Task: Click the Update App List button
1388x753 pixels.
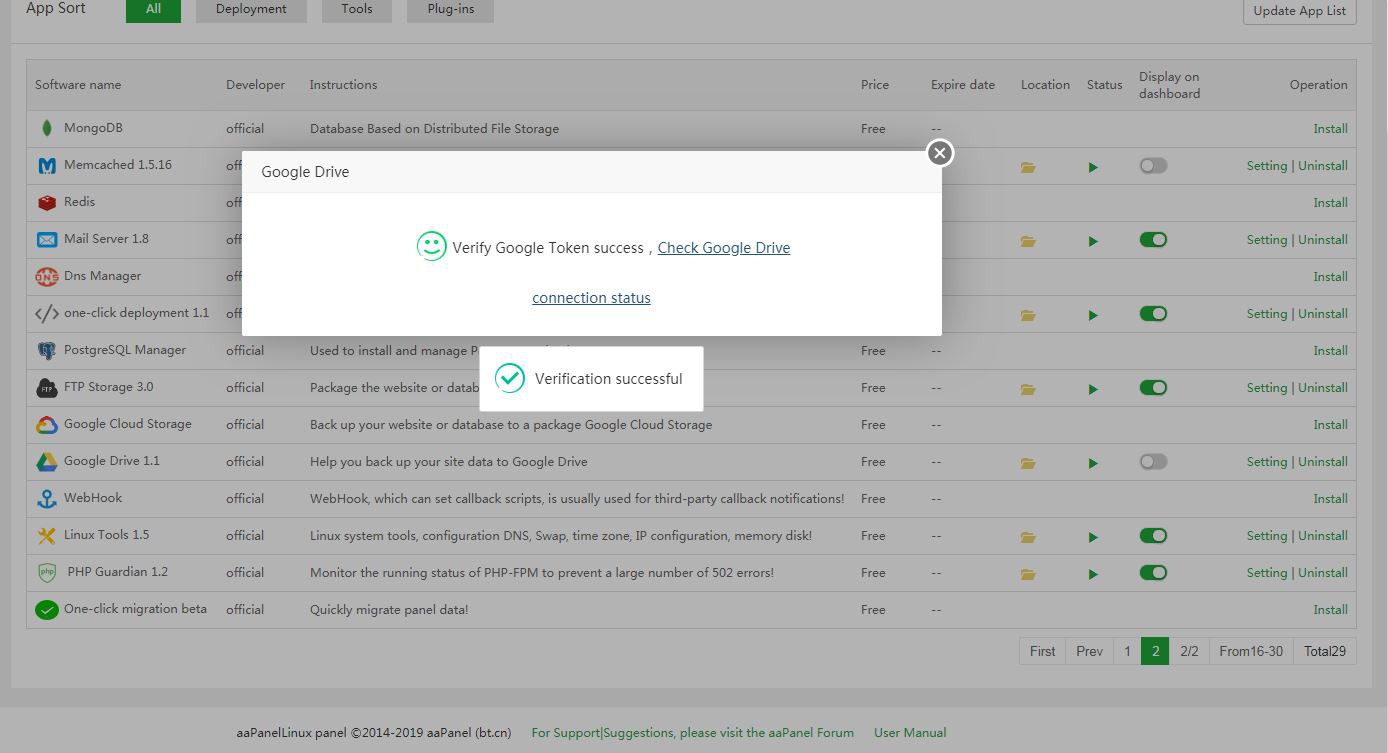Action: pyautogui.click(x=1299, y=11)
